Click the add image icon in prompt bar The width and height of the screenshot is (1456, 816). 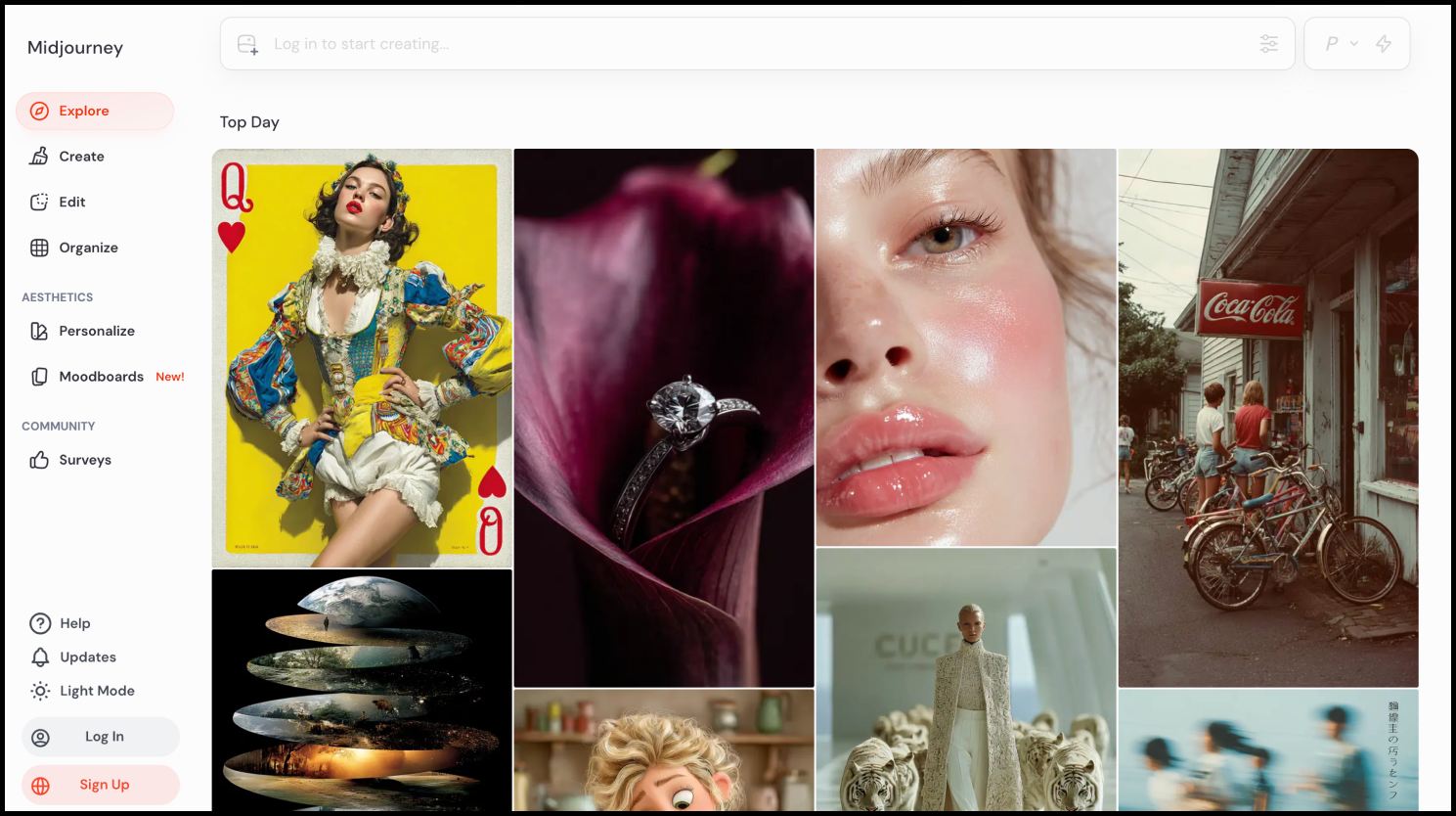[x=247, y=44]
